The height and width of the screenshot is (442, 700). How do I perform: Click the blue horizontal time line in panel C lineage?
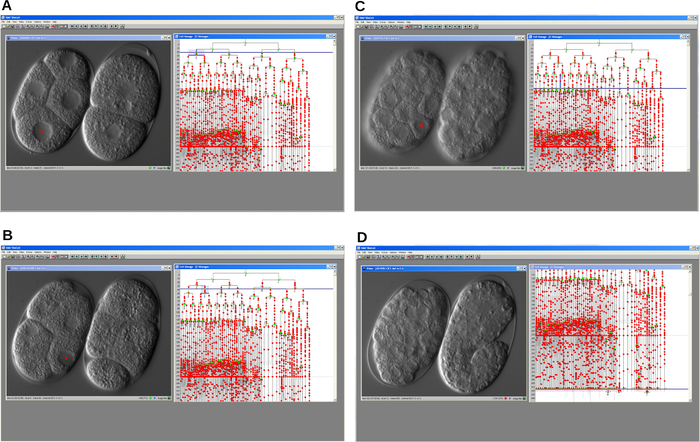point(609,88)
